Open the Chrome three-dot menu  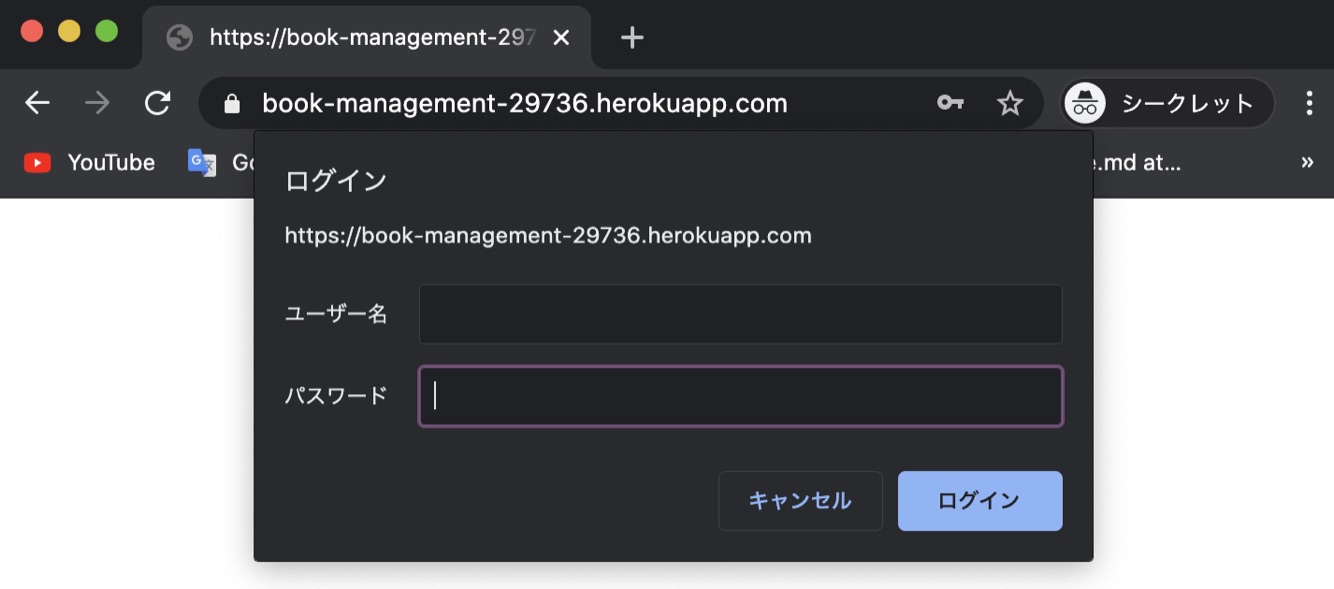1309,103
